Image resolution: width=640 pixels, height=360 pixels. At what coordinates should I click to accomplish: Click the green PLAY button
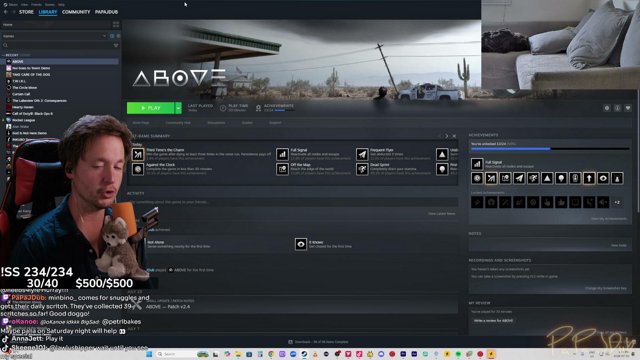[151, 108]
